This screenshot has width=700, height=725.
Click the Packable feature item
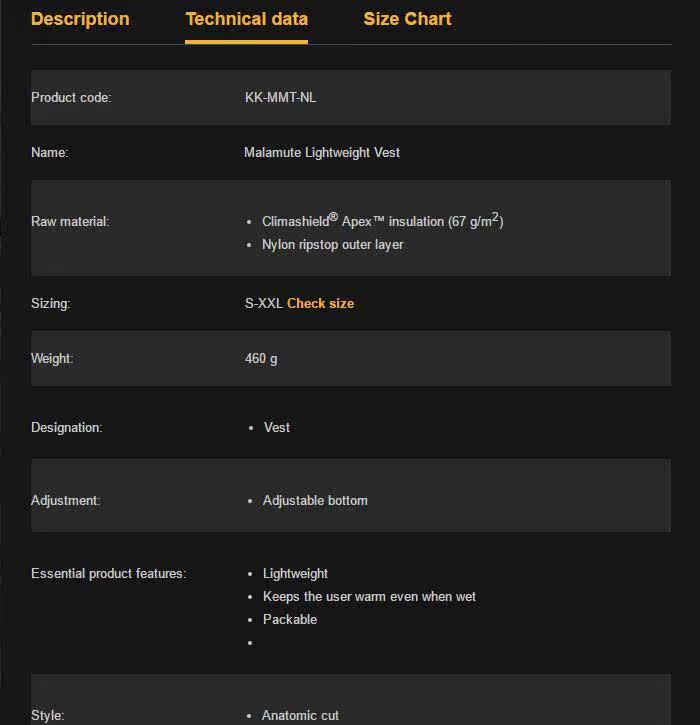coord(290,620)
